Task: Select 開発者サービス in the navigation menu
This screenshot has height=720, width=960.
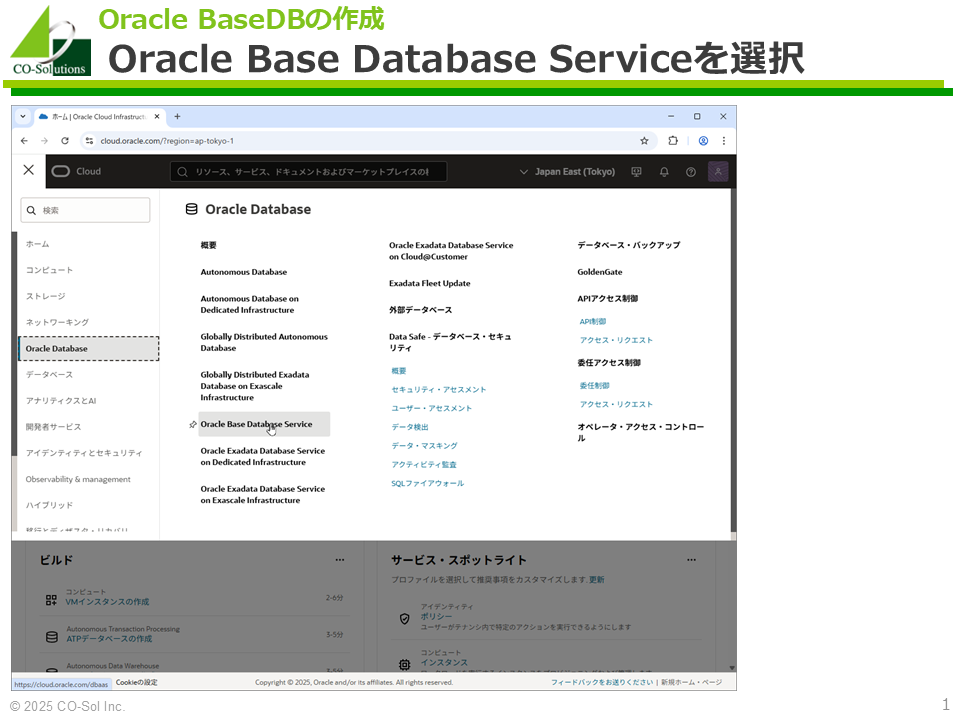Action: click(x=53, y=427)
